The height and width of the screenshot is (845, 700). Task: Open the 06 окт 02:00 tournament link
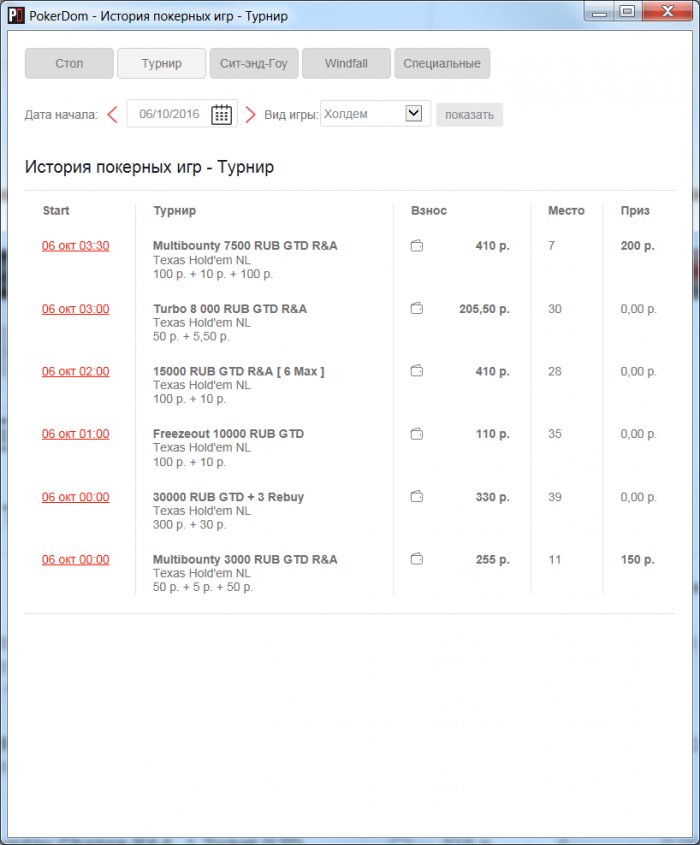[75, 371]
